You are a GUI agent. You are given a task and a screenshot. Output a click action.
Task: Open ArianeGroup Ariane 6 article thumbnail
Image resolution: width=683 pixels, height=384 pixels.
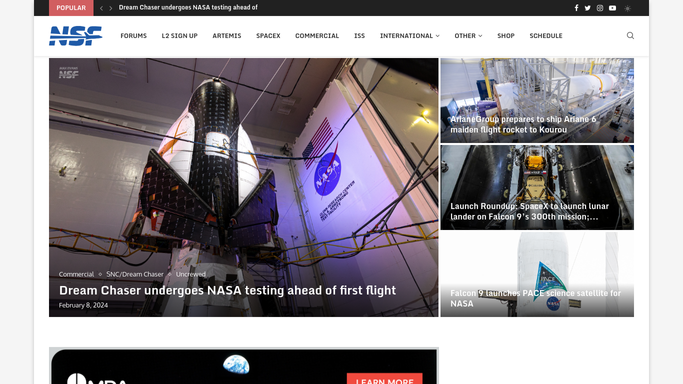(x=537, y=101)
